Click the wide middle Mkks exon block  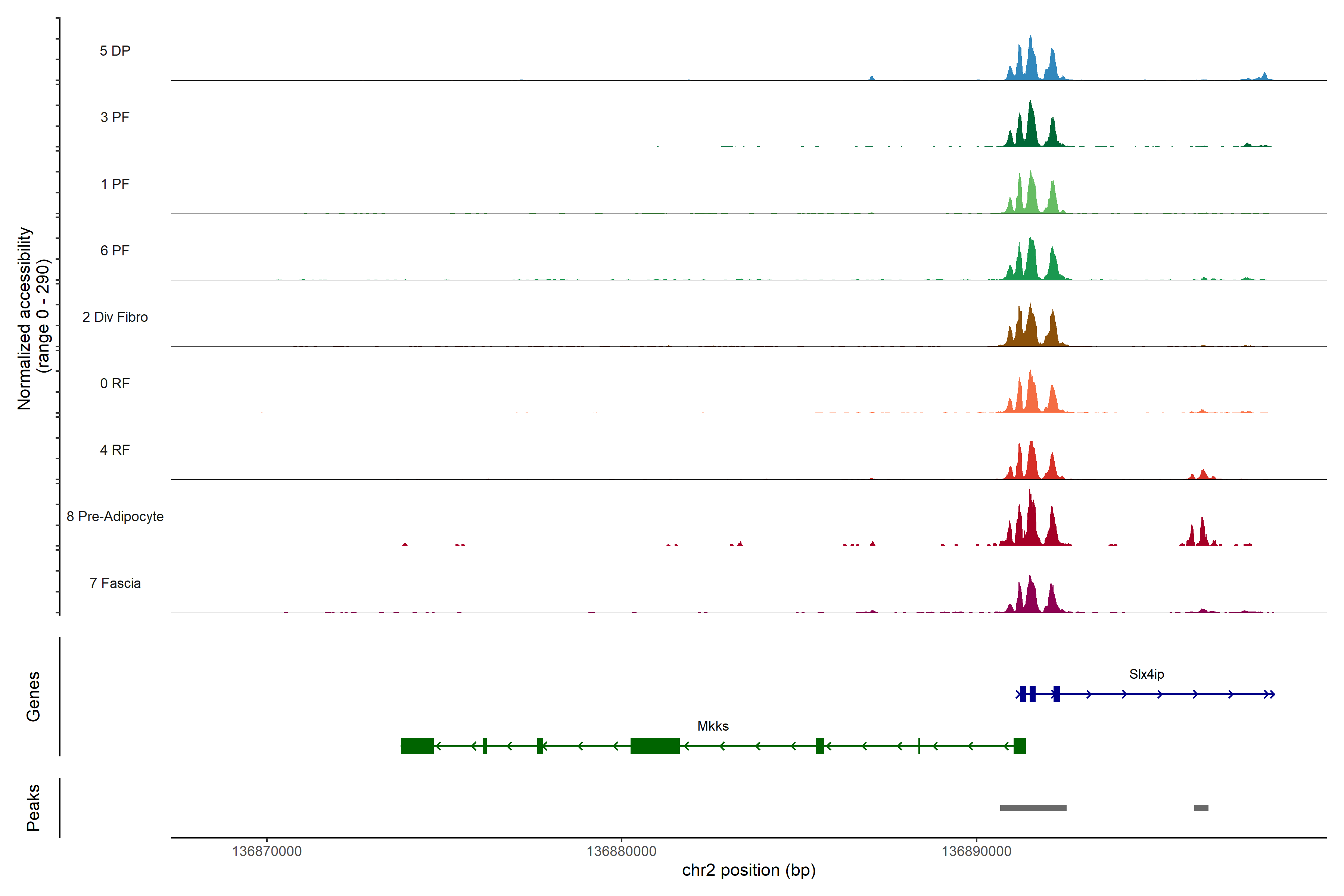tap(655, 746)
